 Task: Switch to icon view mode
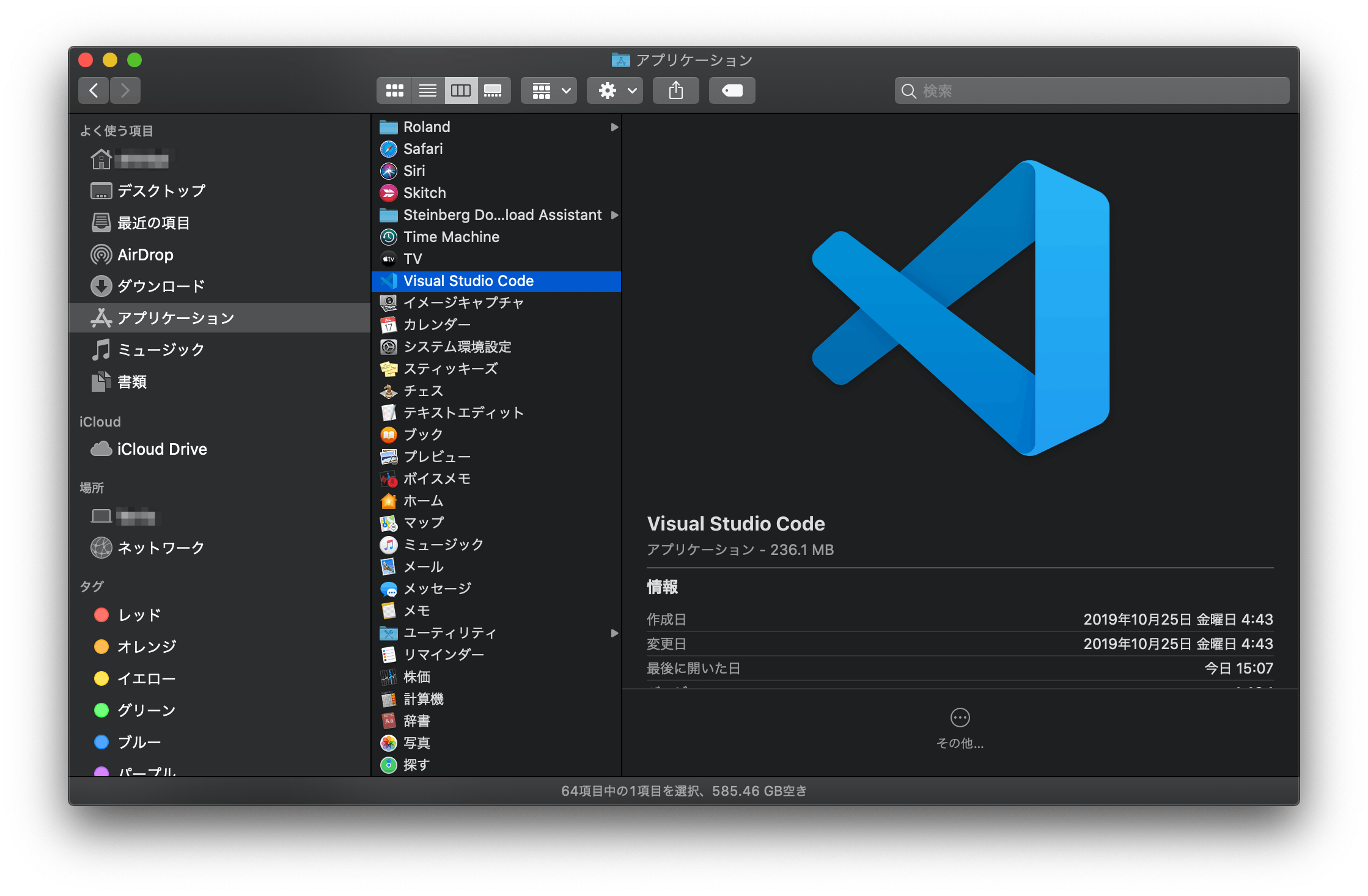[x=394, y=90]
